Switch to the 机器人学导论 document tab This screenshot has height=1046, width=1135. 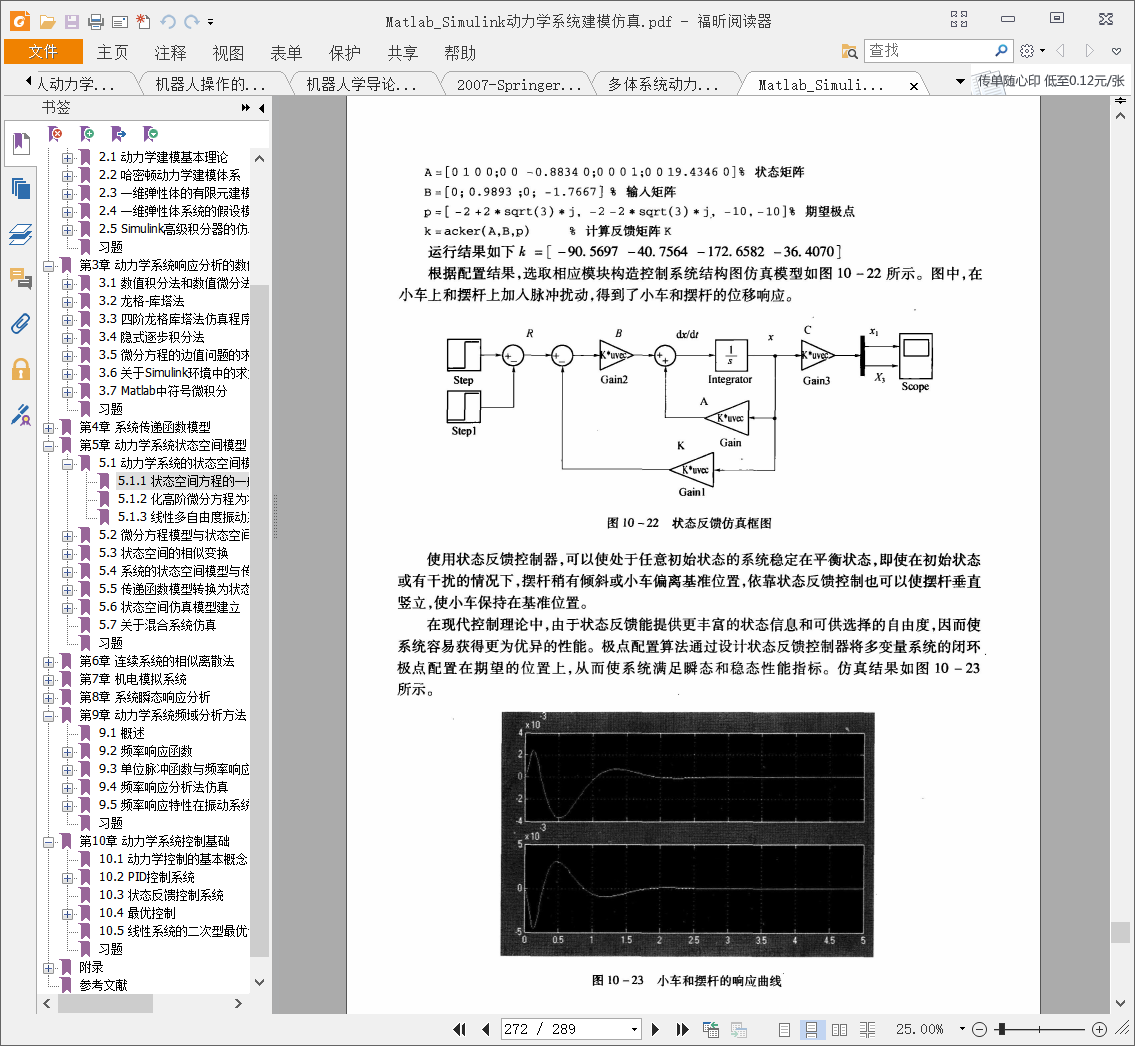(361, 85)
